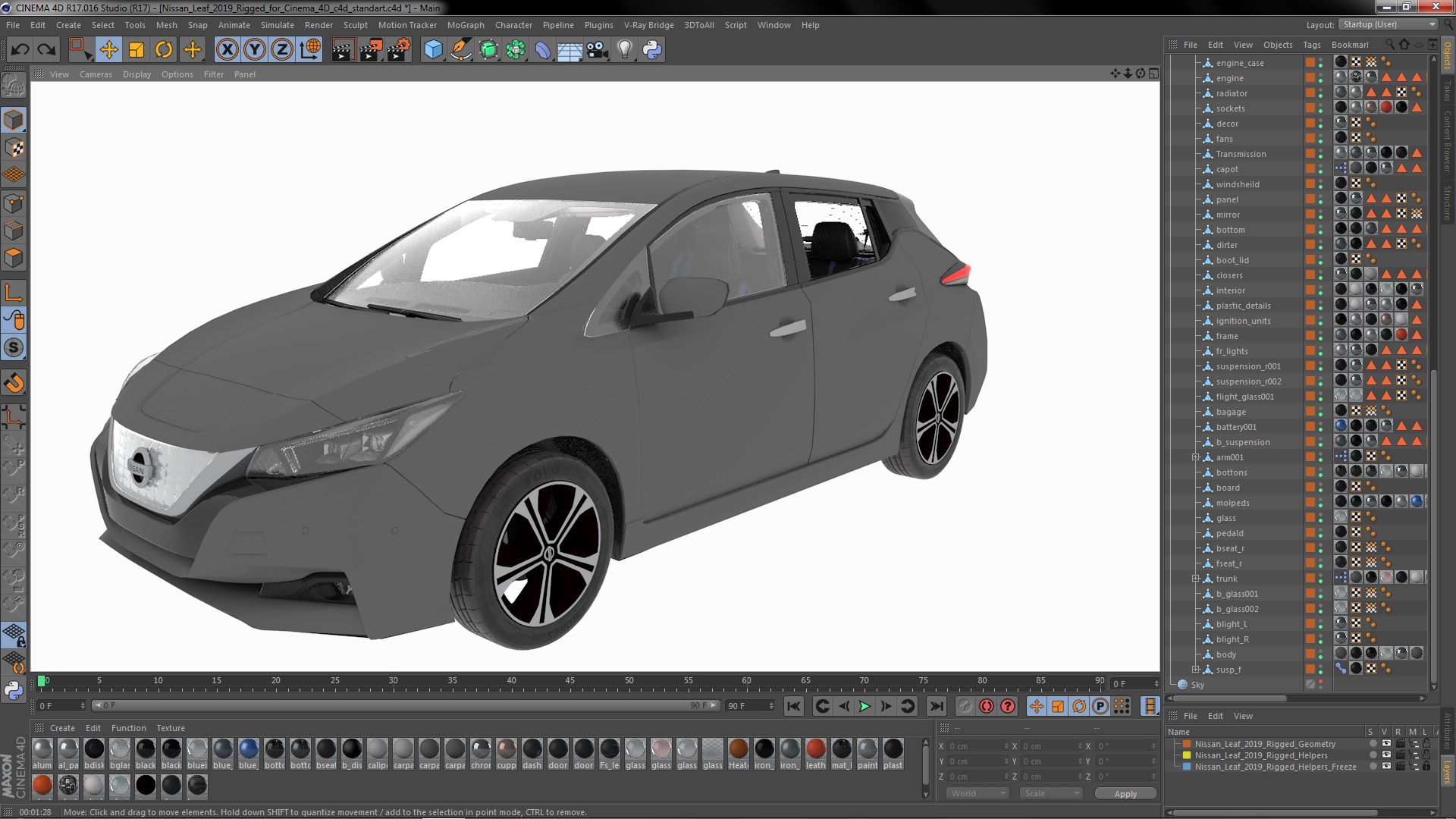Click the Undo arrow icon
The width and height of the screenshot is (1456, 819).
coord(20,50)
